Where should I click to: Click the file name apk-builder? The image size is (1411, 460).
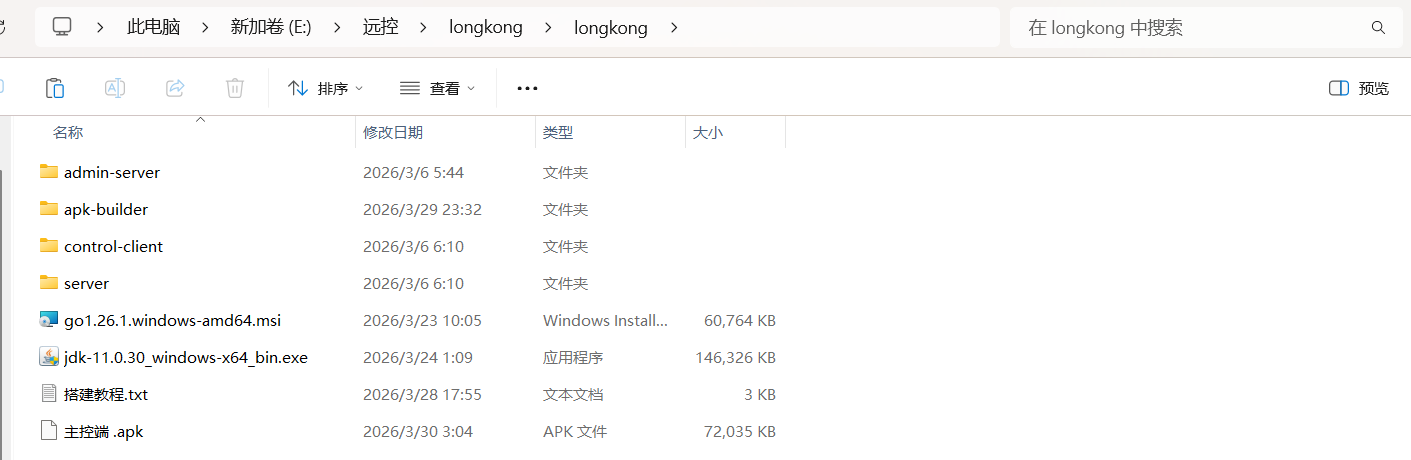(x=106, y=209)
